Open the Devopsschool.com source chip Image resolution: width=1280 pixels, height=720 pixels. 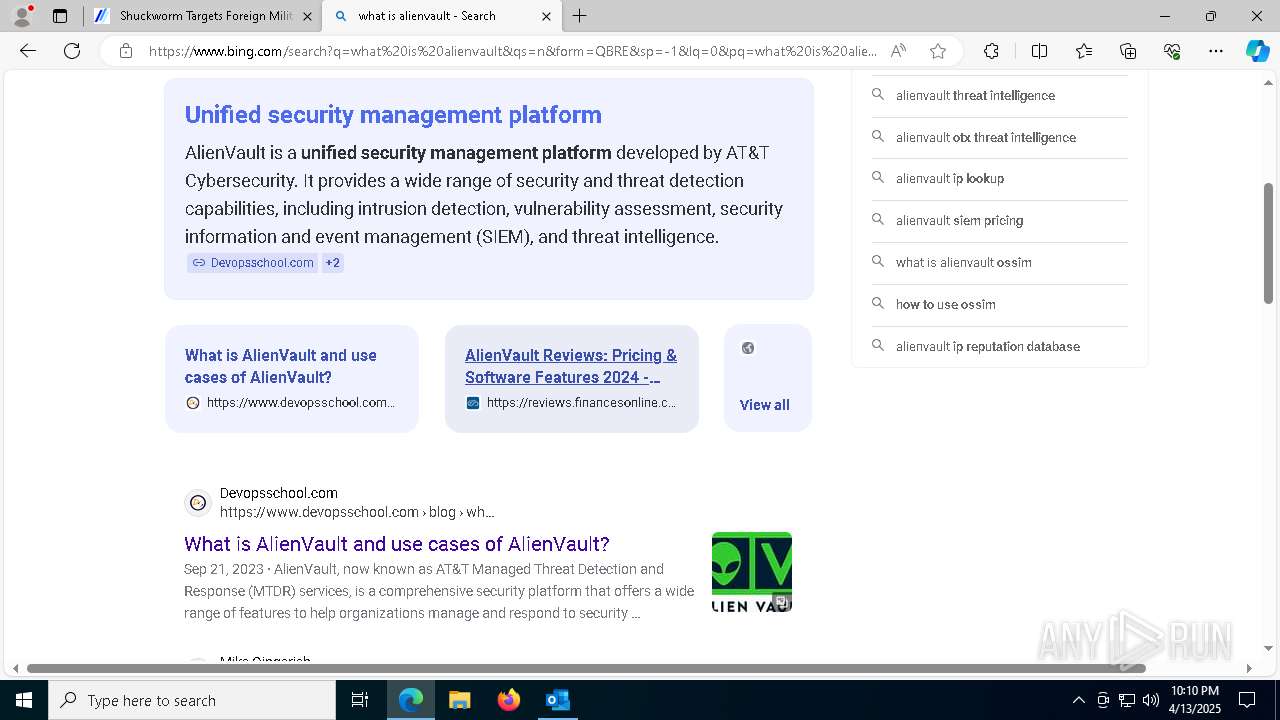coord(253,263)
